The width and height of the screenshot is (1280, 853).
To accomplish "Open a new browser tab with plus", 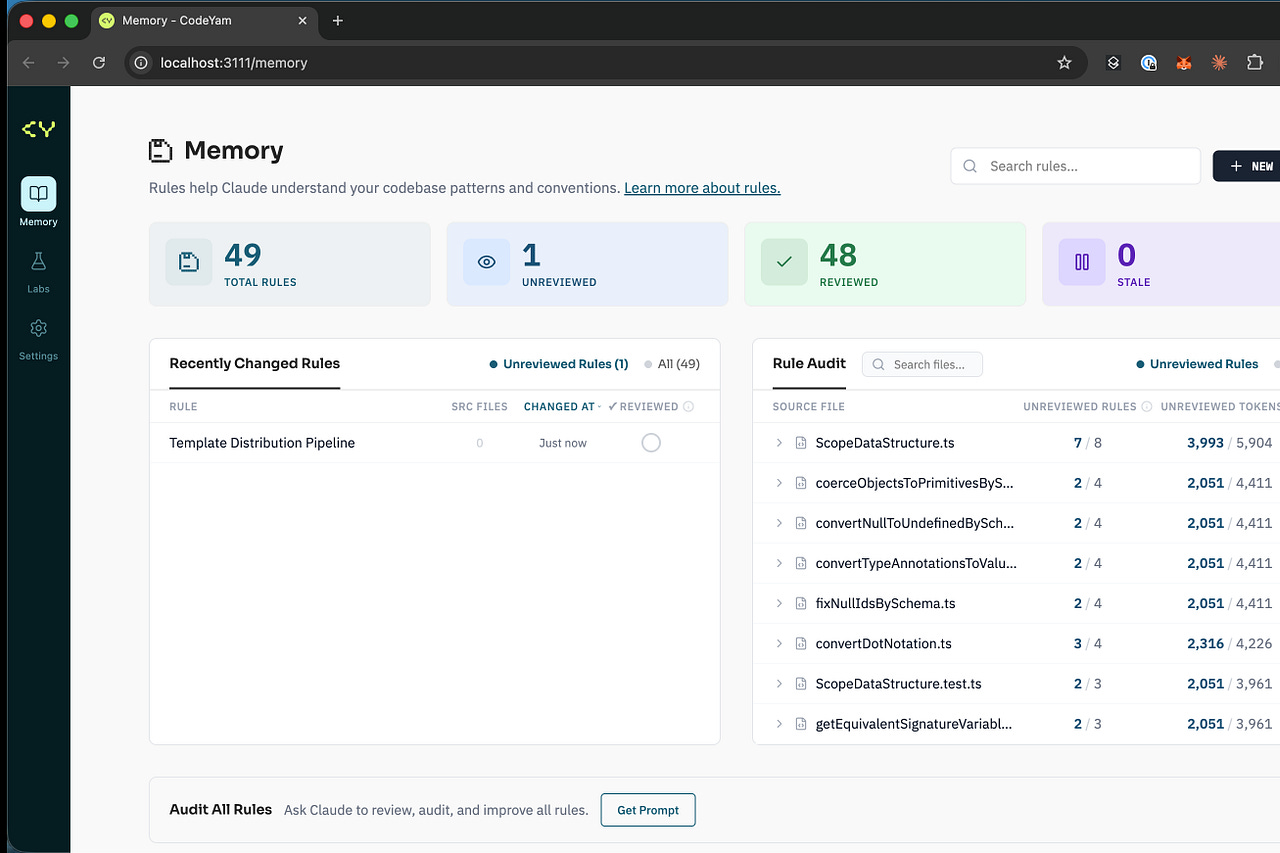I will pos(338,21).
